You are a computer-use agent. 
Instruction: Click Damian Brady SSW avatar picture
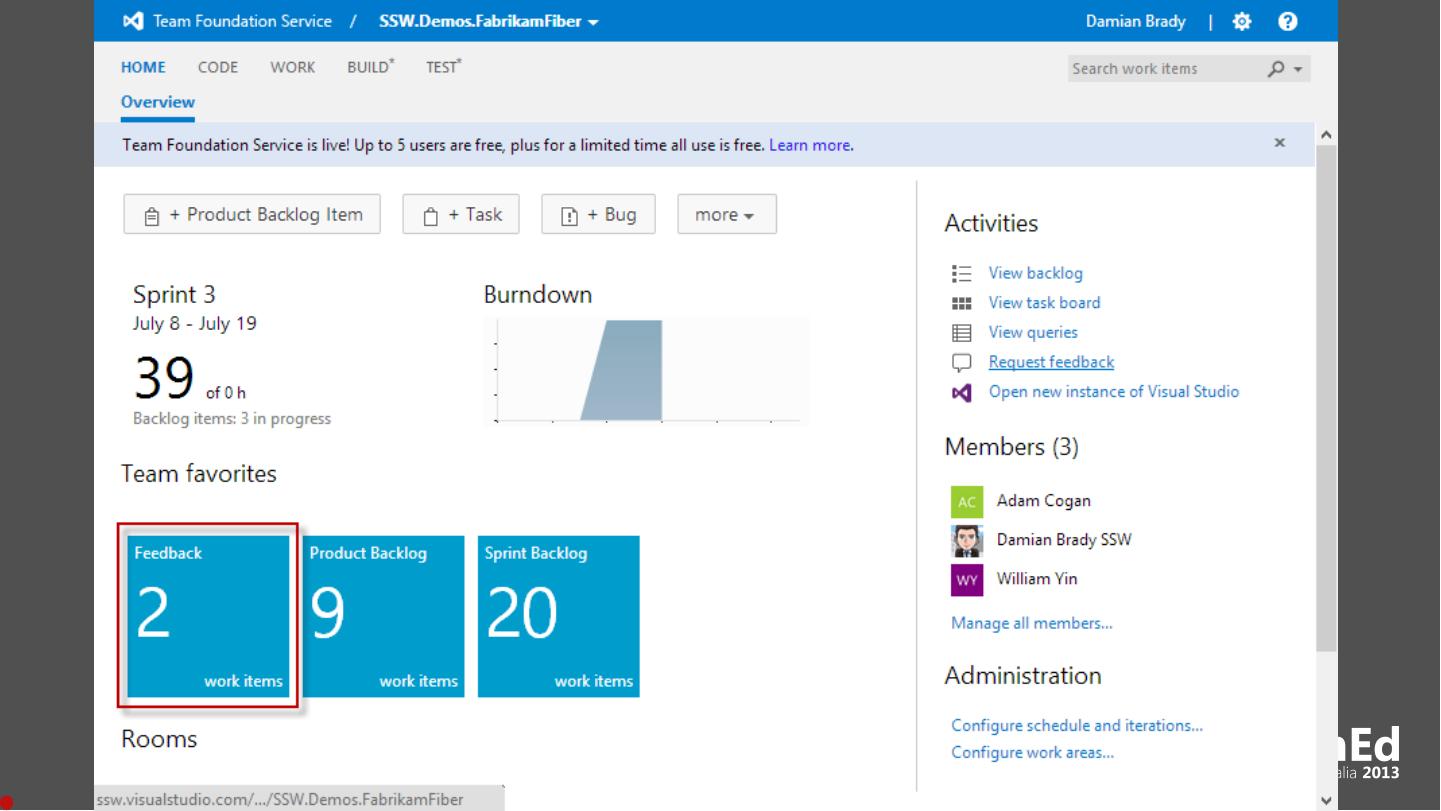(966, 540)
